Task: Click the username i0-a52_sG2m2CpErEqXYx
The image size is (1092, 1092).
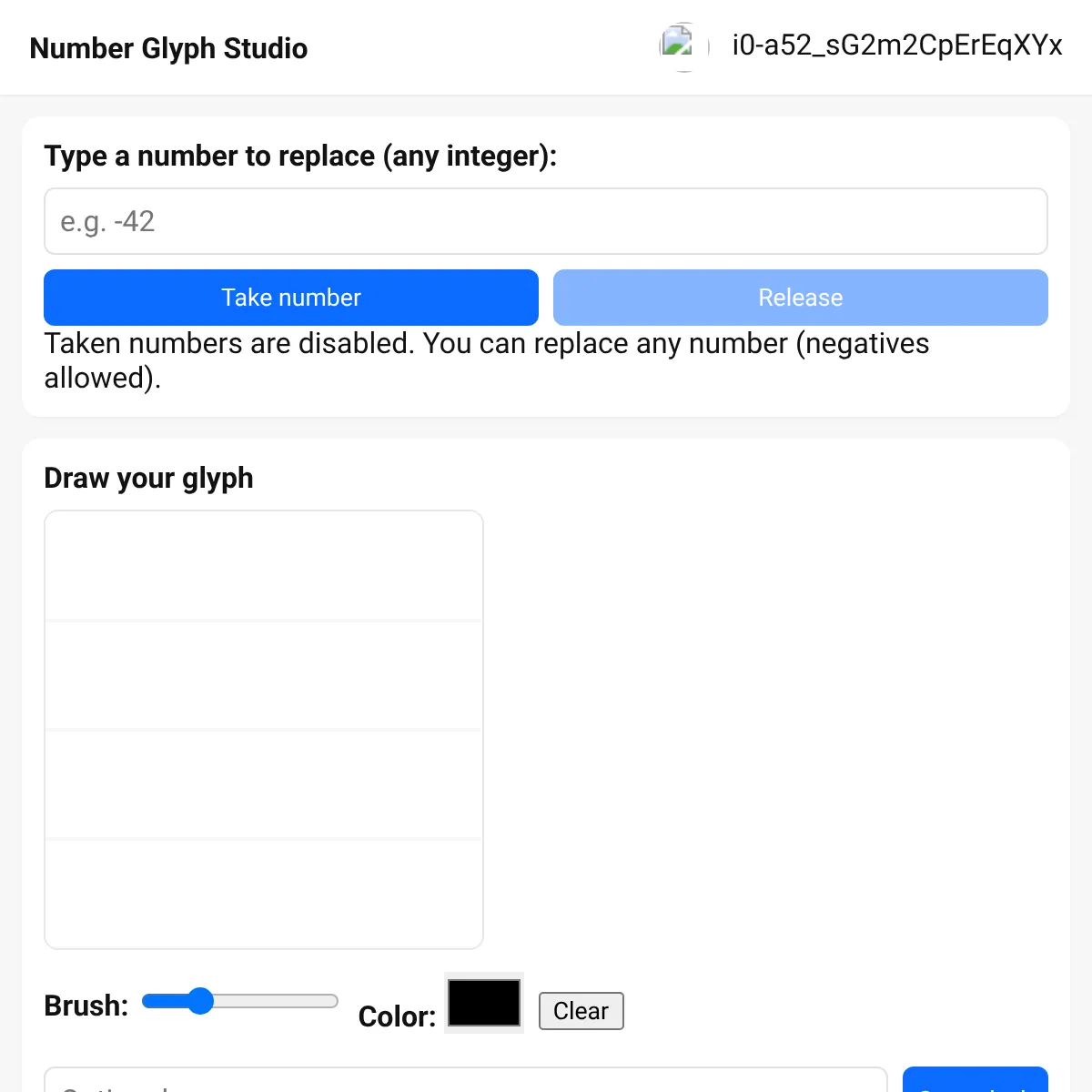Action: (x=897, y=45)
